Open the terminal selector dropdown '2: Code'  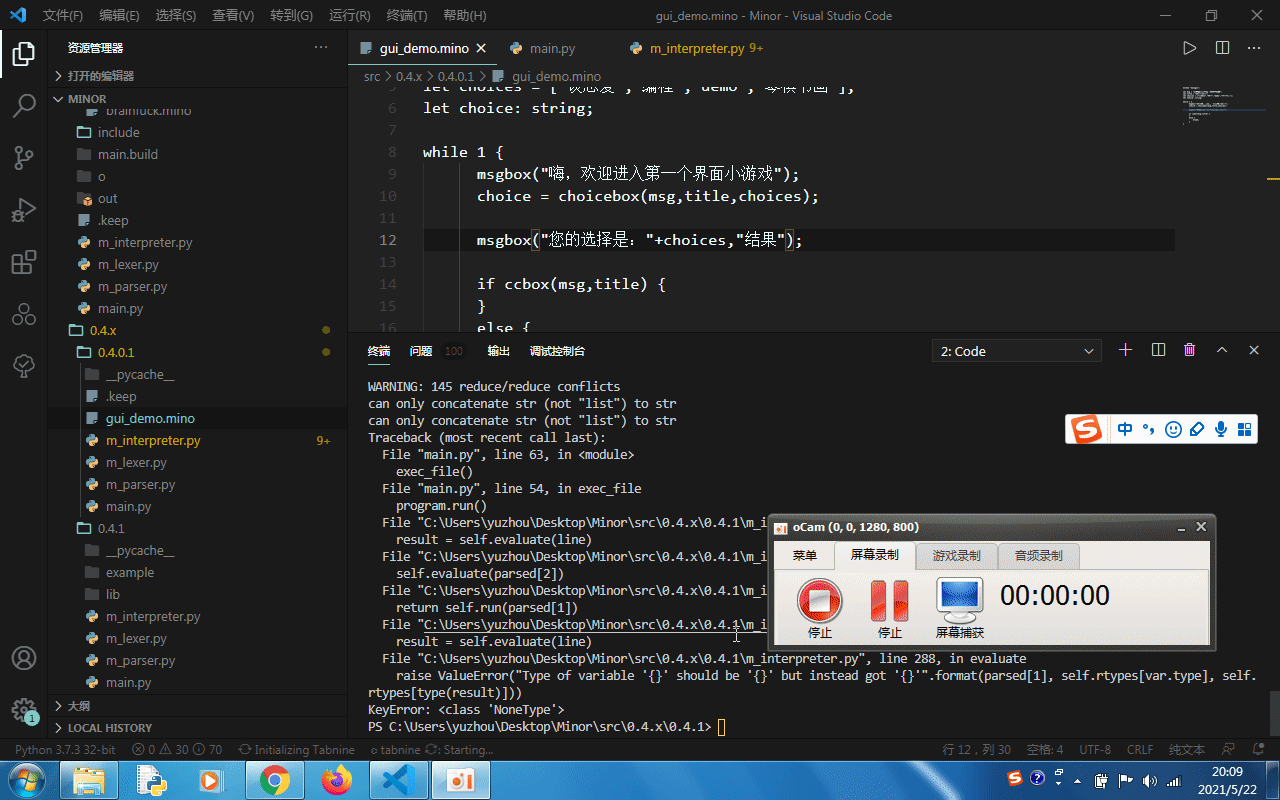[x=1017, y=351]
